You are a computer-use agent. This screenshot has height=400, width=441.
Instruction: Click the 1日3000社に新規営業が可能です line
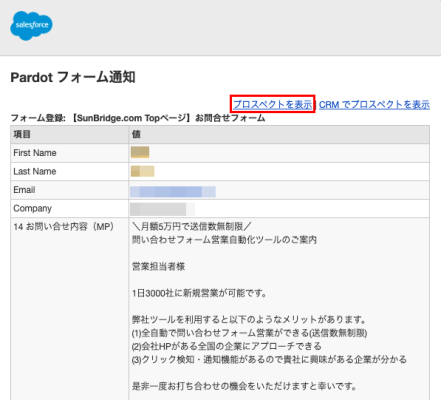coord(199,293)
